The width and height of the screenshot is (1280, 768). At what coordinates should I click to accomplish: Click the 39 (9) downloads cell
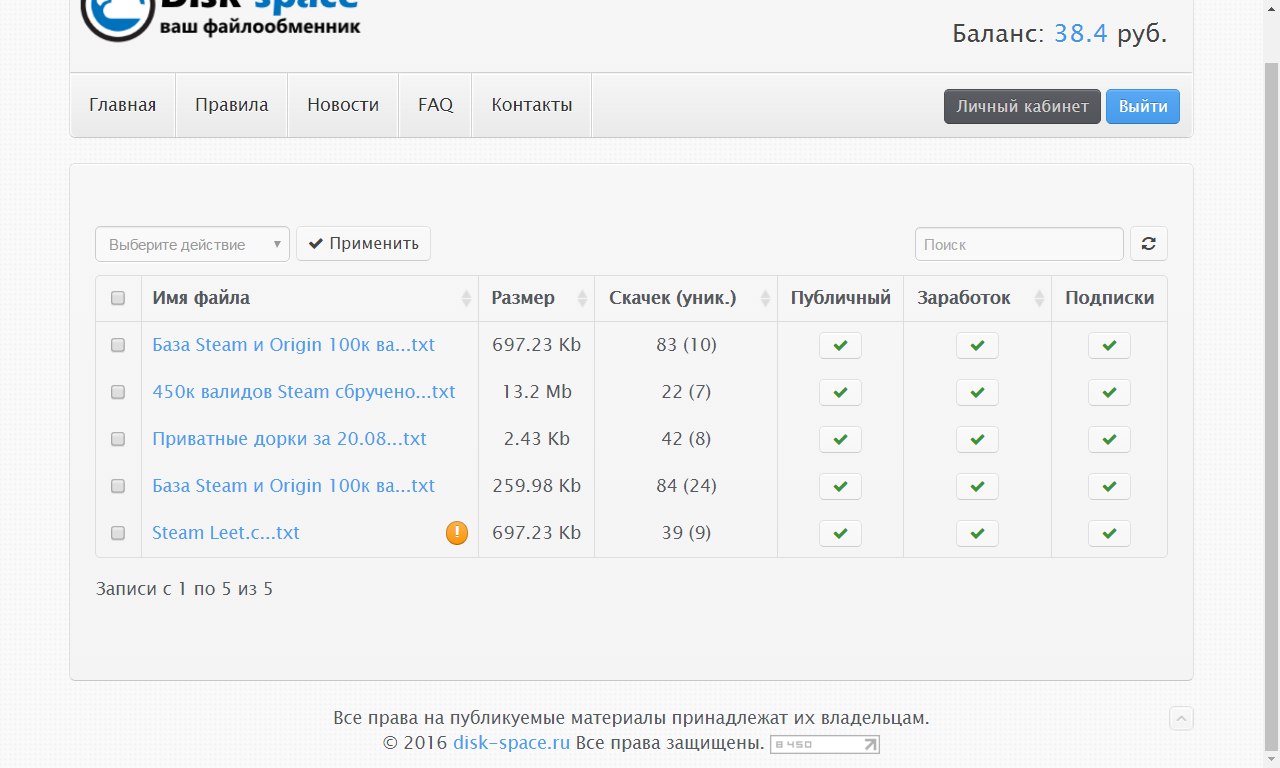[686, 533]
